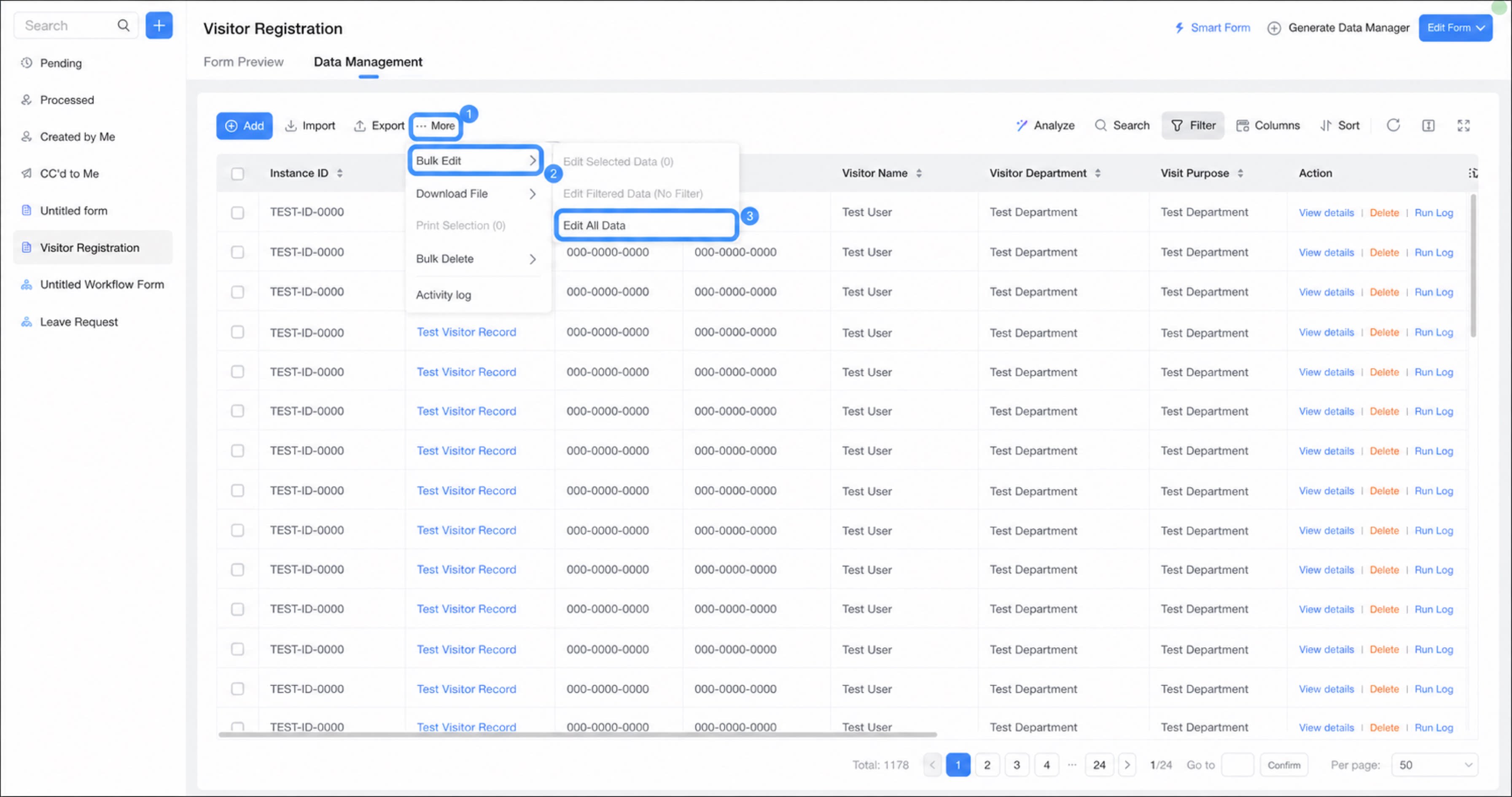Viewport: 1512px width, 797px height.
Task: Open the Filter tool
Action: (x=1193, y=125)
